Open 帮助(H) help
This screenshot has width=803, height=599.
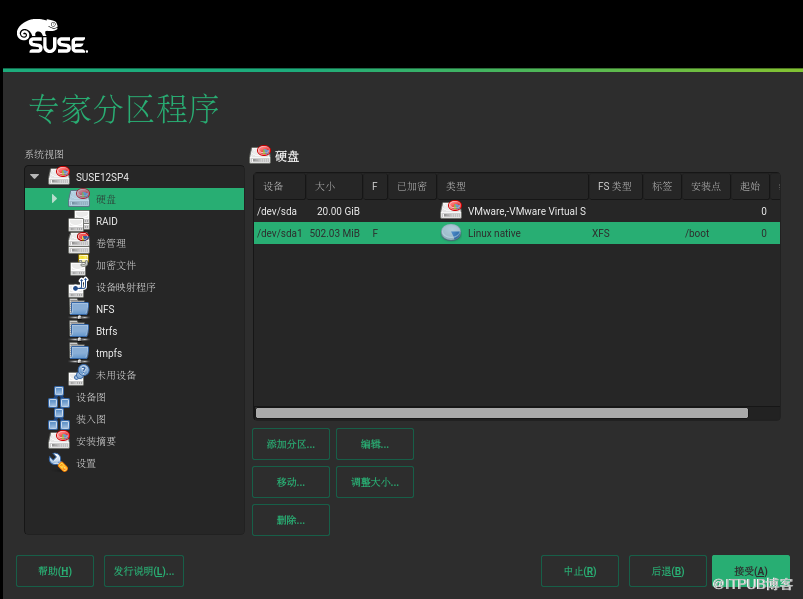[x=55, y=571]
